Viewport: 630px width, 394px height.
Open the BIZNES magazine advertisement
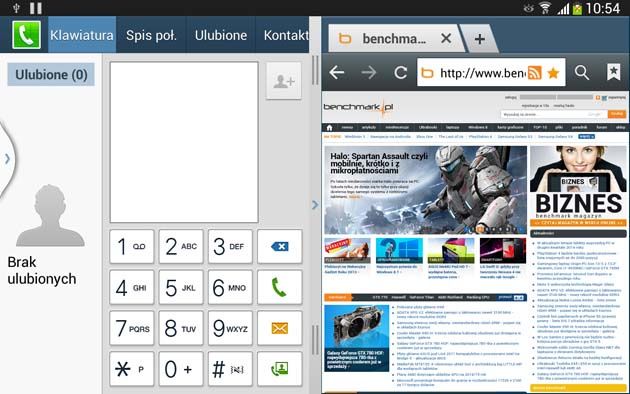[578, 186]
